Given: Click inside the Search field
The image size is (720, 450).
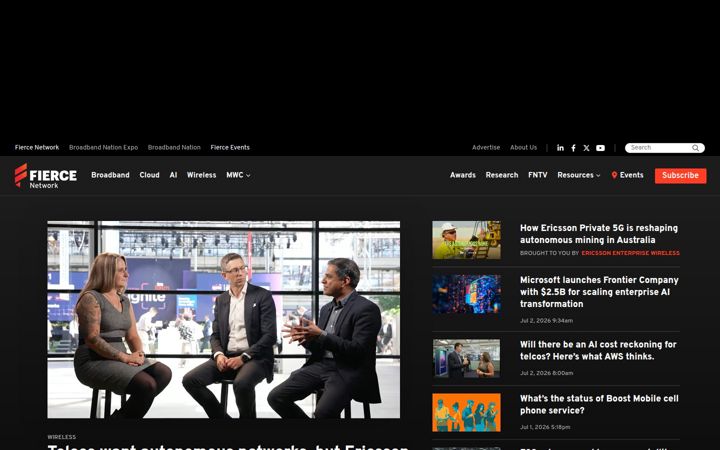Looking at the screenshot, I should [659, 148].
